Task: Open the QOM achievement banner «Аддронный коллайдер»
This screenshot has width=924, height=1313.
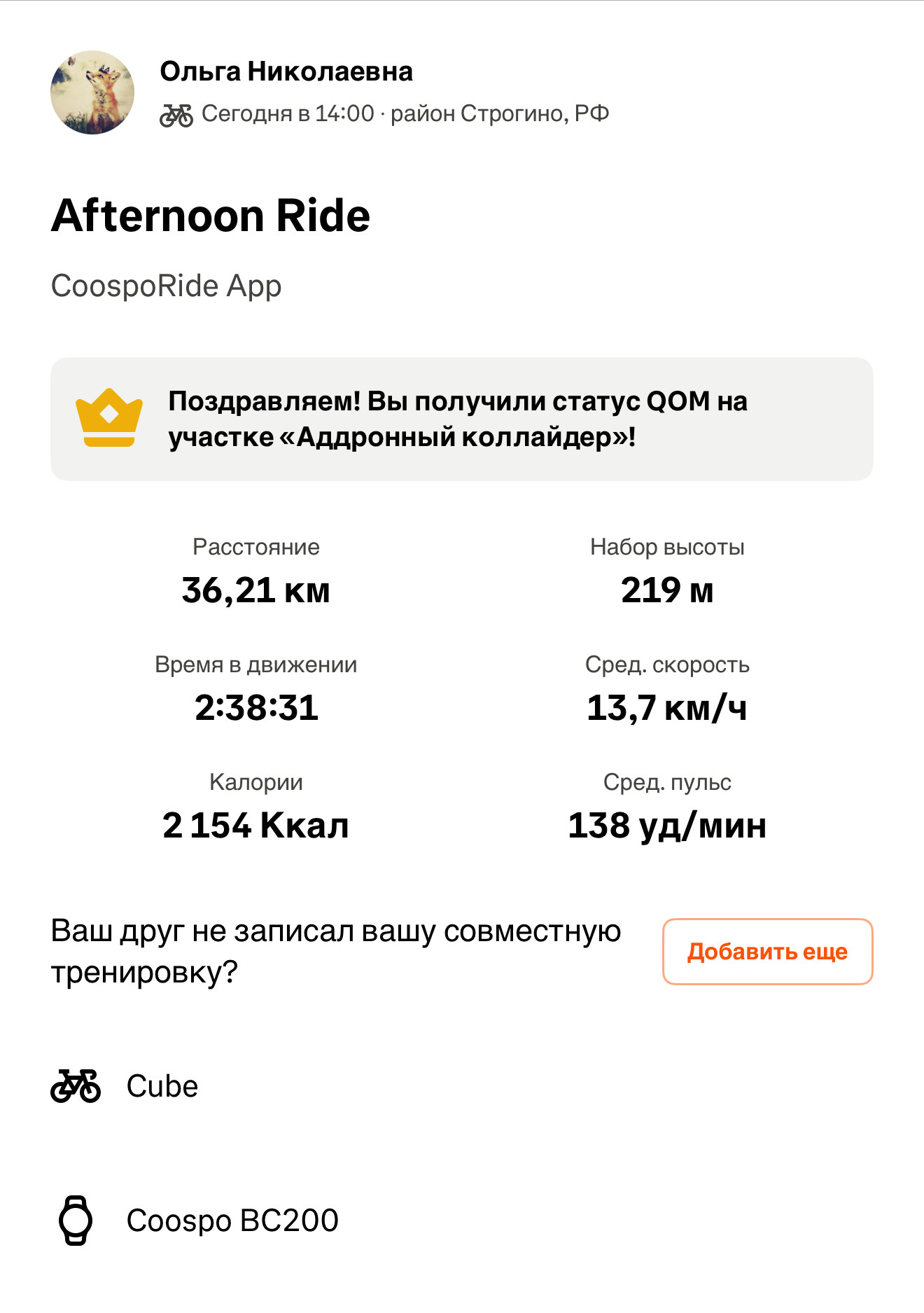Action: 462,419
